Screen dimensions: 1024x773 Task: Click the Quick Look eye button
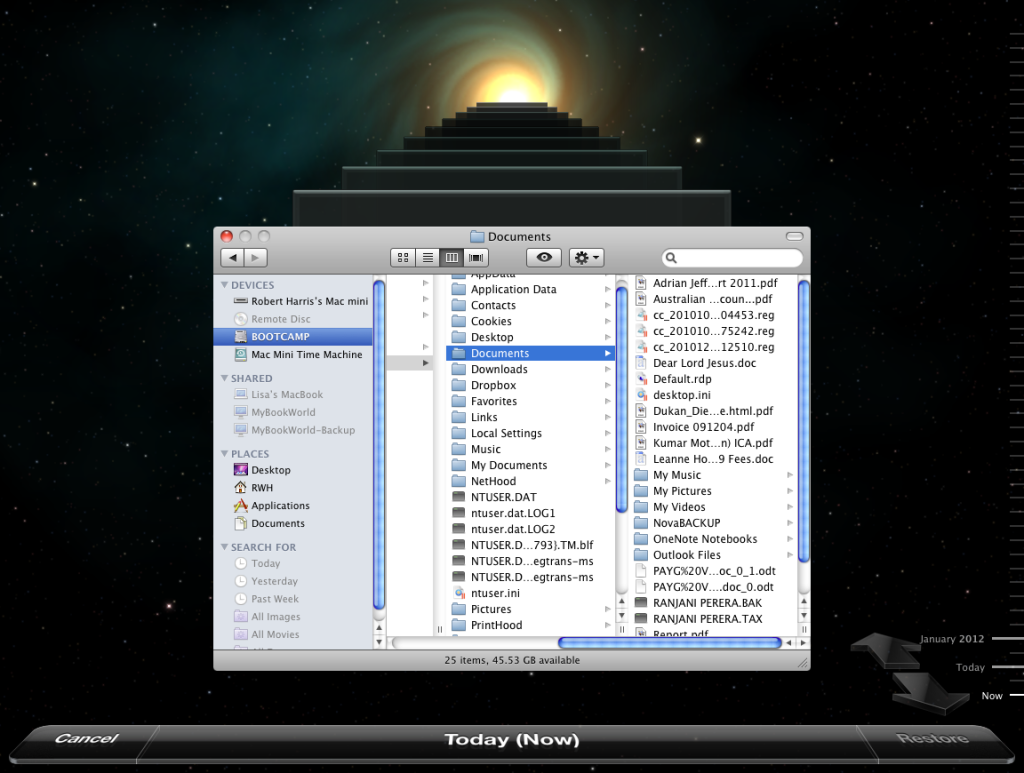click(544, 258)
